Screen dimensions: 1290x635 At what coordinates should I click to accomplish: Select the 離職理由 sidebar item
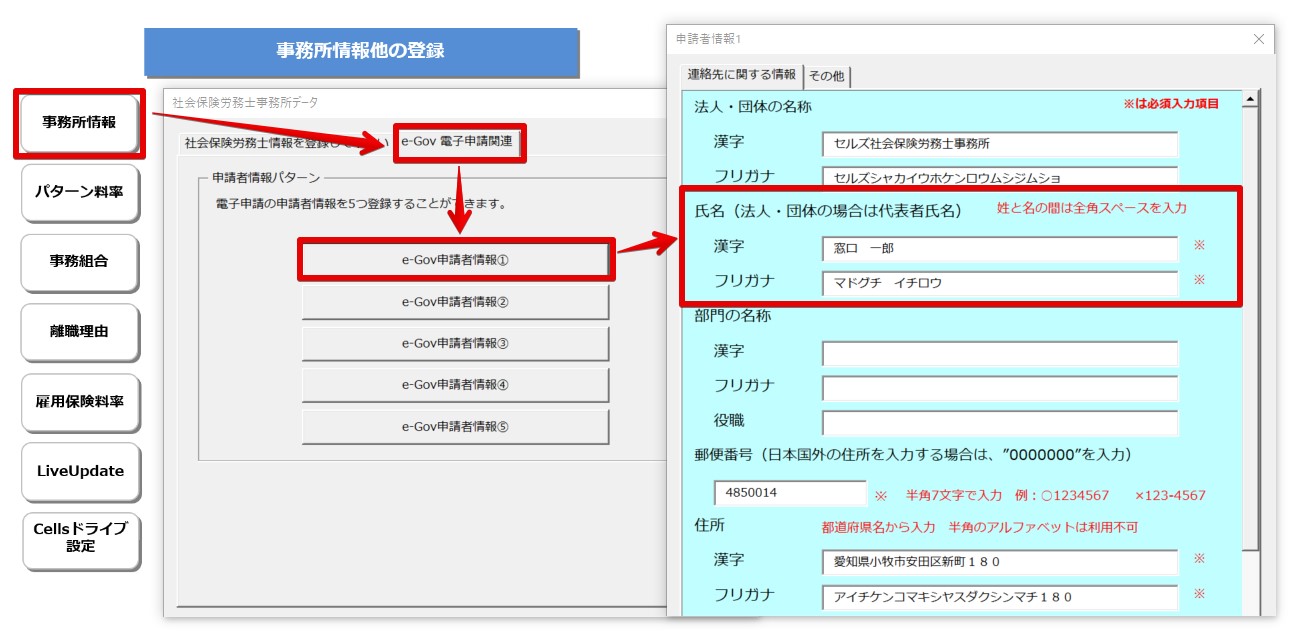(79, 333)
